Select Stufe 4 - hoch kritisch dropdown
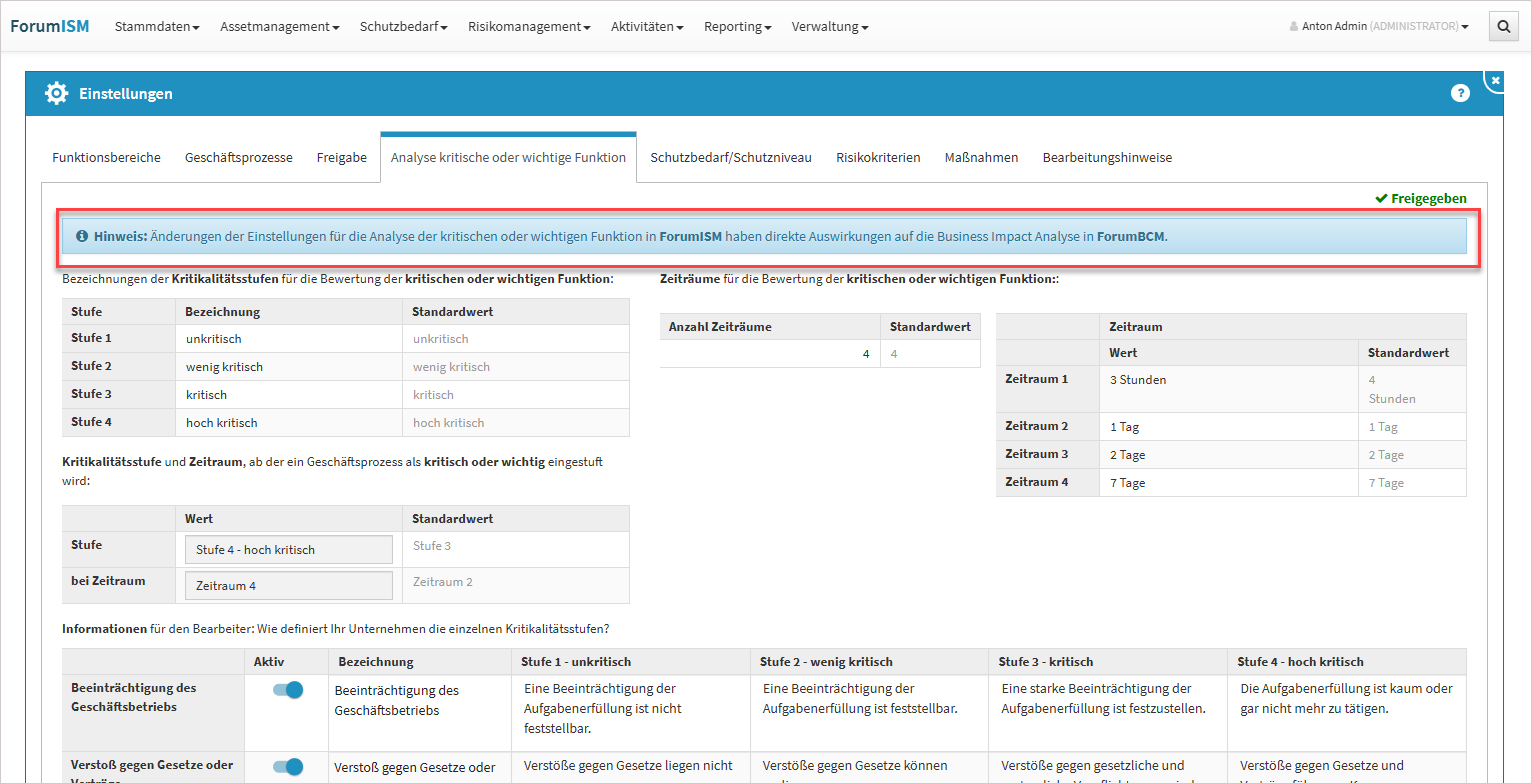1532x784 pixels. click(x=288, y=550)
